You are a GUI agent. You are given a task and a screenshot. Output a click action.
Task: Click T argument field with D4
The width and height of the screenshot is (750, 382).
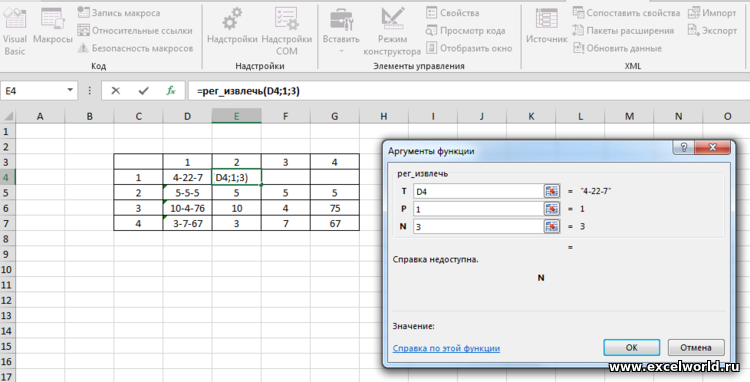coord(477,192)
